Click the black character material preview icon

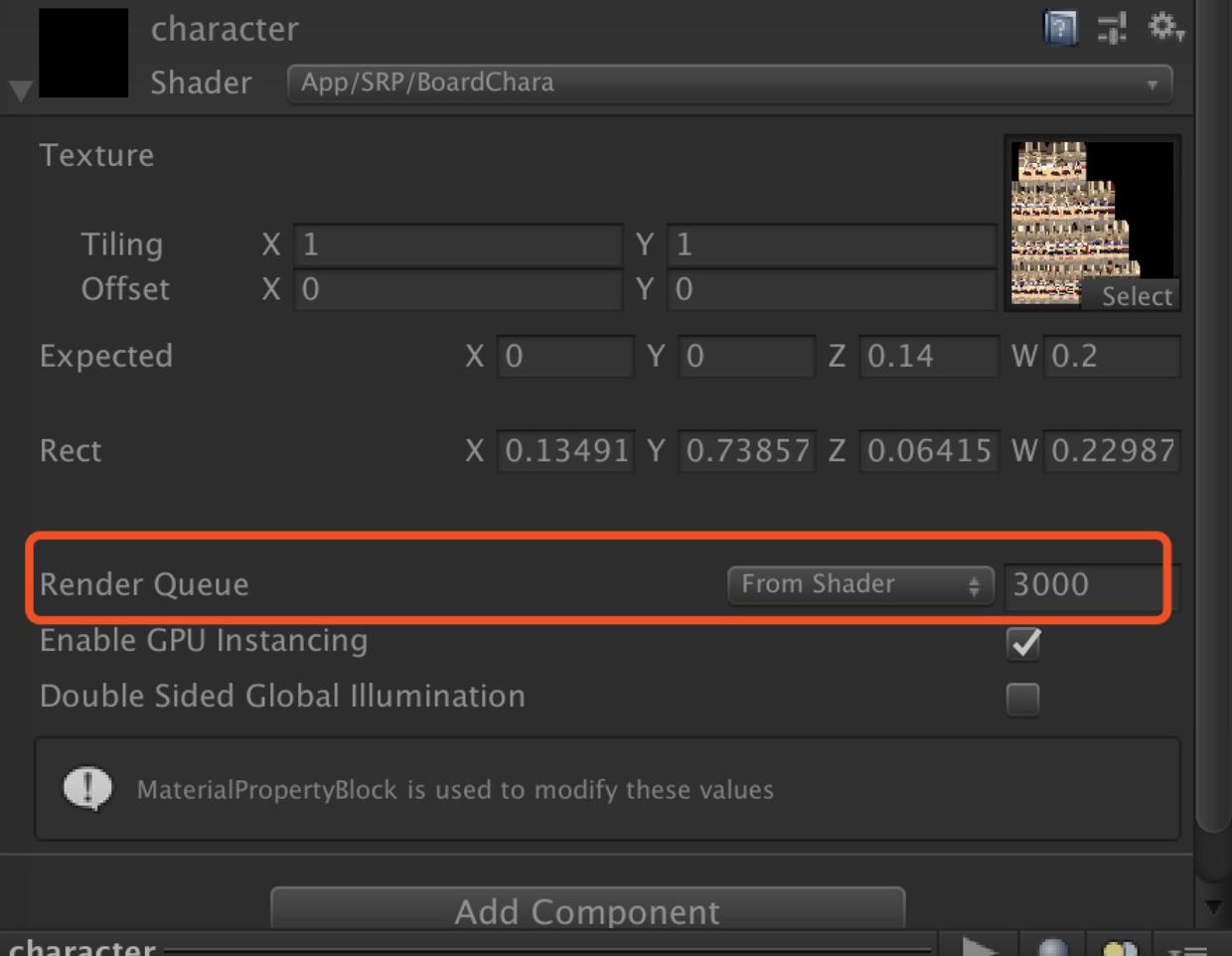click(83, 53)
